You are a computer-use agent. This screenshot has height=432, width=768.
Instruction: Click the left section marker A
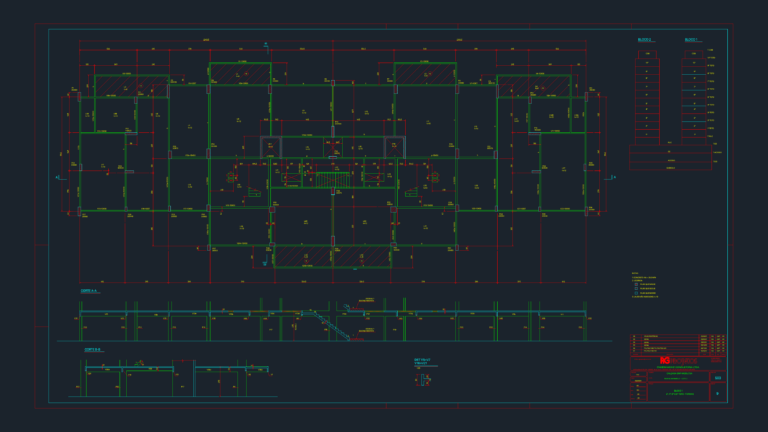pos(59,178)
